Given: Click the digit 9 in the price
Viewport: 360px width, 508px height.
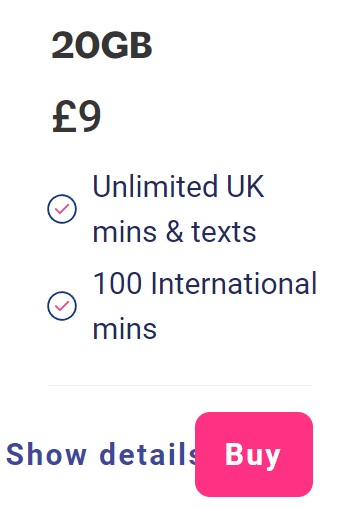Looking at the screenshot, I should (89, 117).
